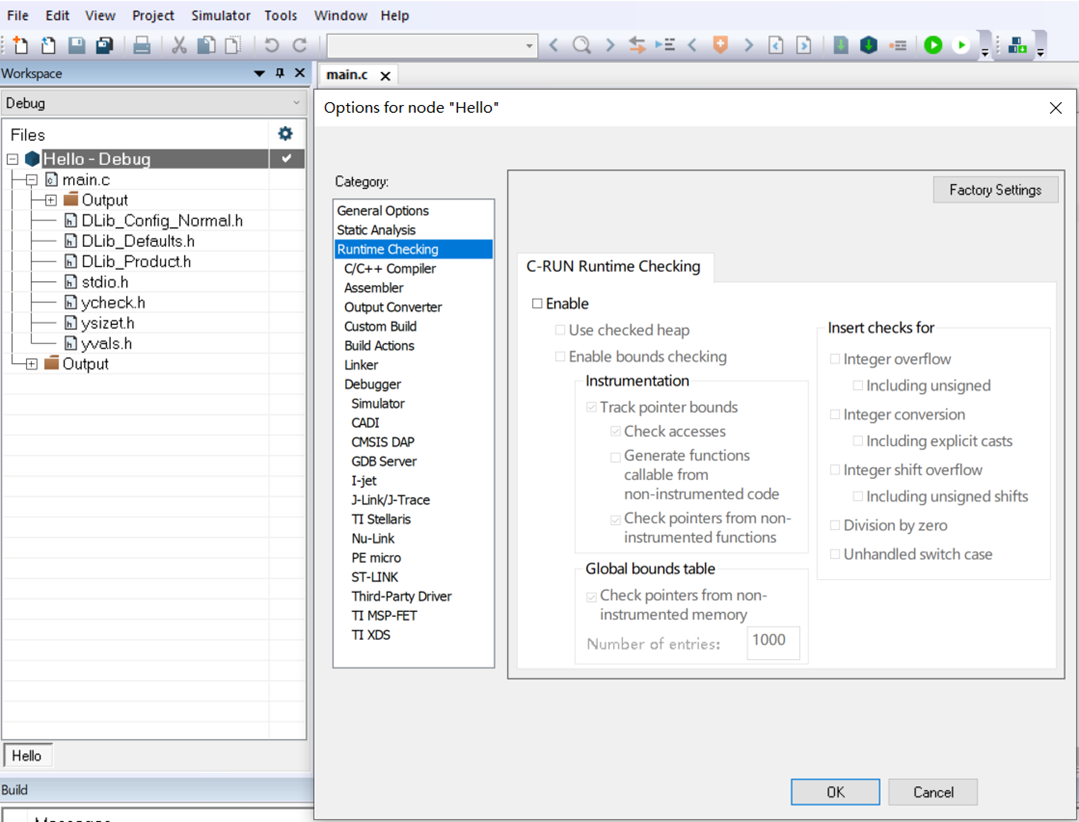Screen dimensions: 1079x822
Task: Click the Save All toolbar icon
Action: [x=104, y=45]
